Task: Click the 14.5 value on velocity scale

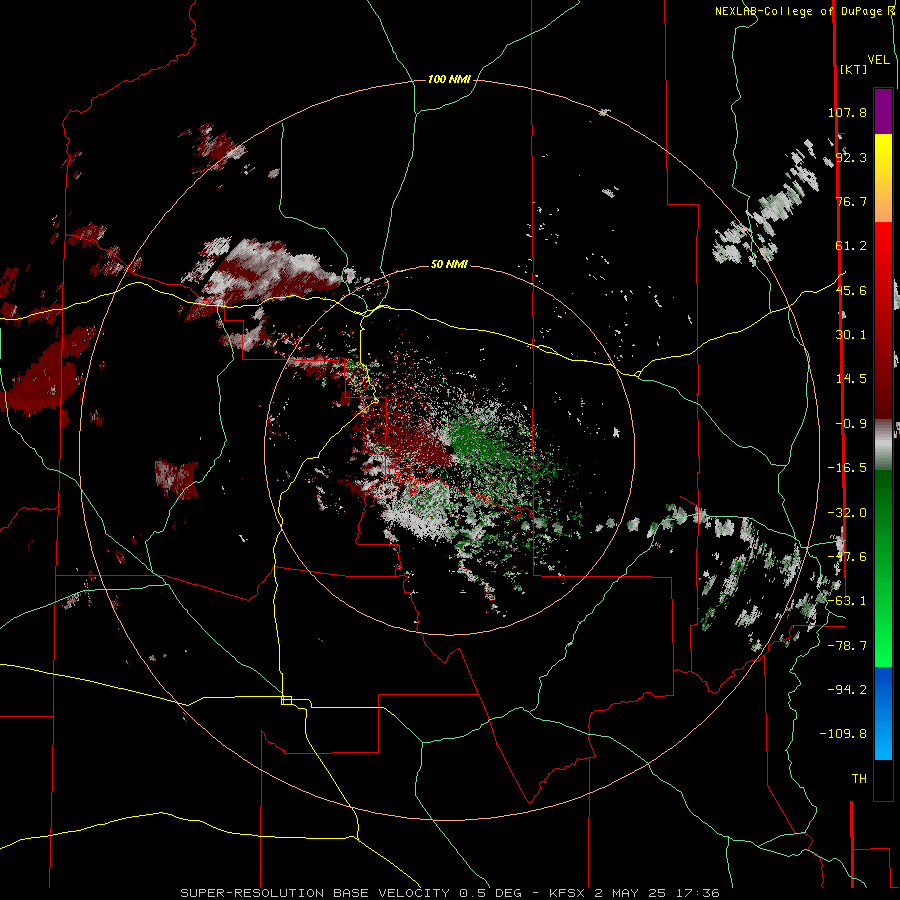Action: click(851, 379)
